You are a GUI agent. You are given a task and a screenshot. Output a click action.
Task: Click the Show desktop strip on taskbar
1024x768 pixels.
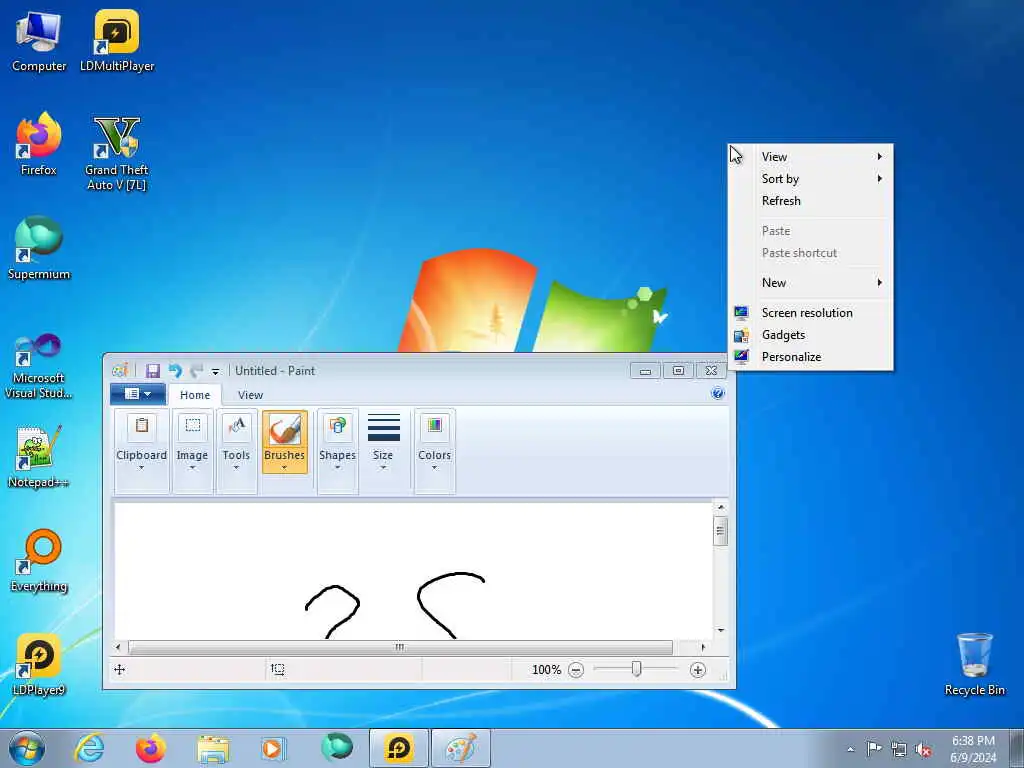[x=1017, y=748]
